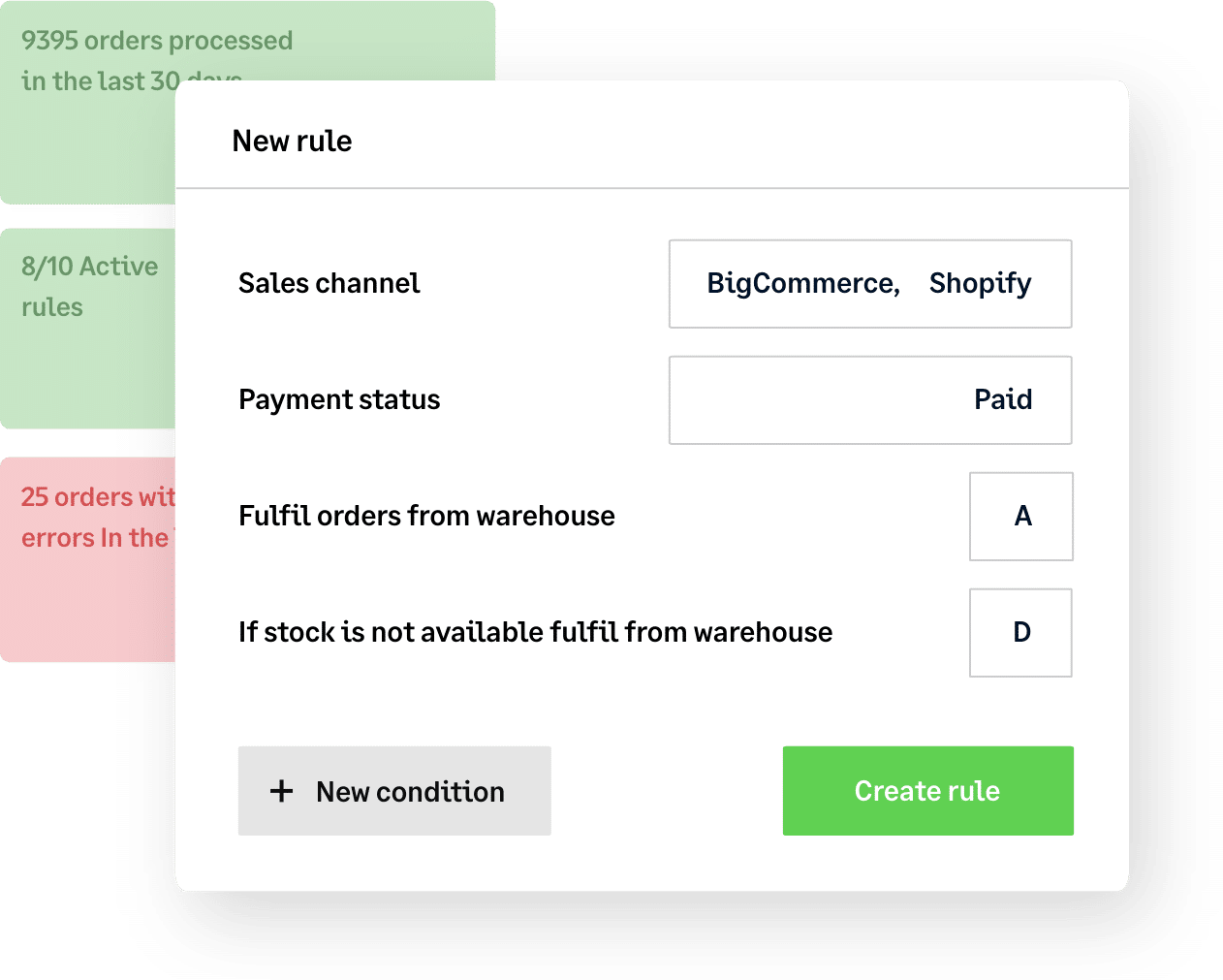Click the Create rule button
Viewport: 1223px width, 980px height.
pos(927,791)
